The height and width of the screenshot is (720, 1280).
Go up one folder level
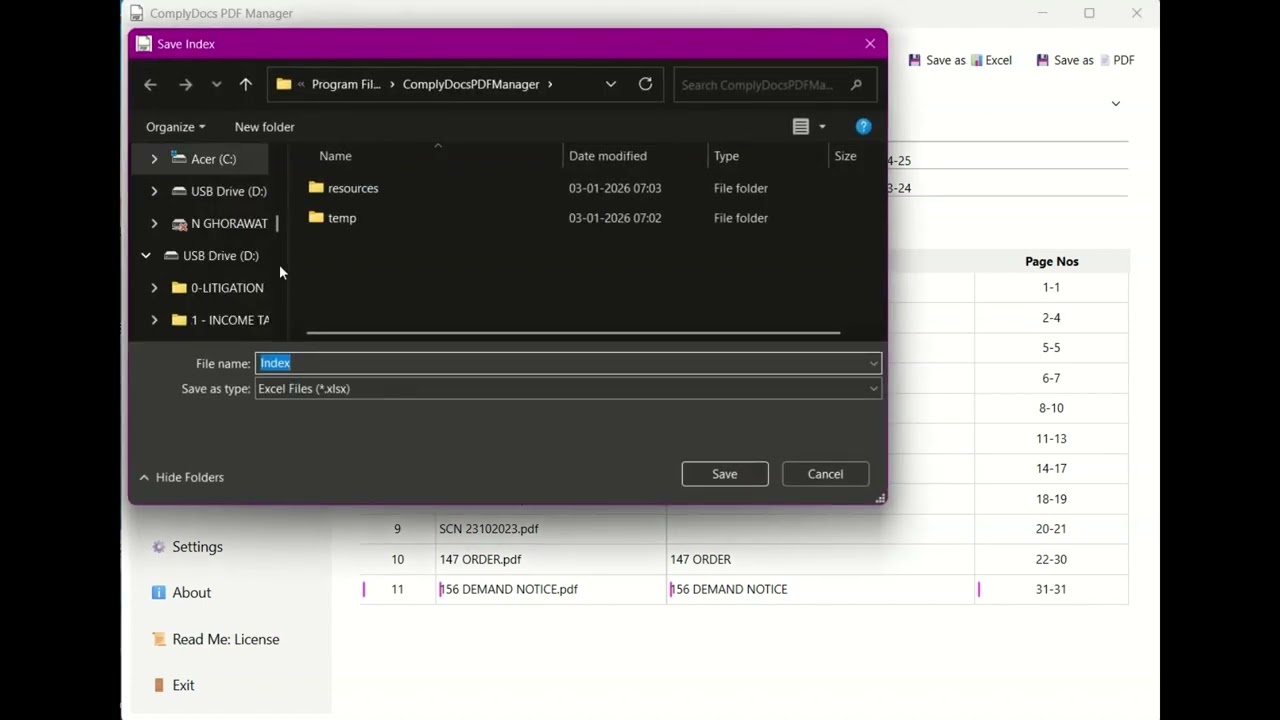coord(246,85)
